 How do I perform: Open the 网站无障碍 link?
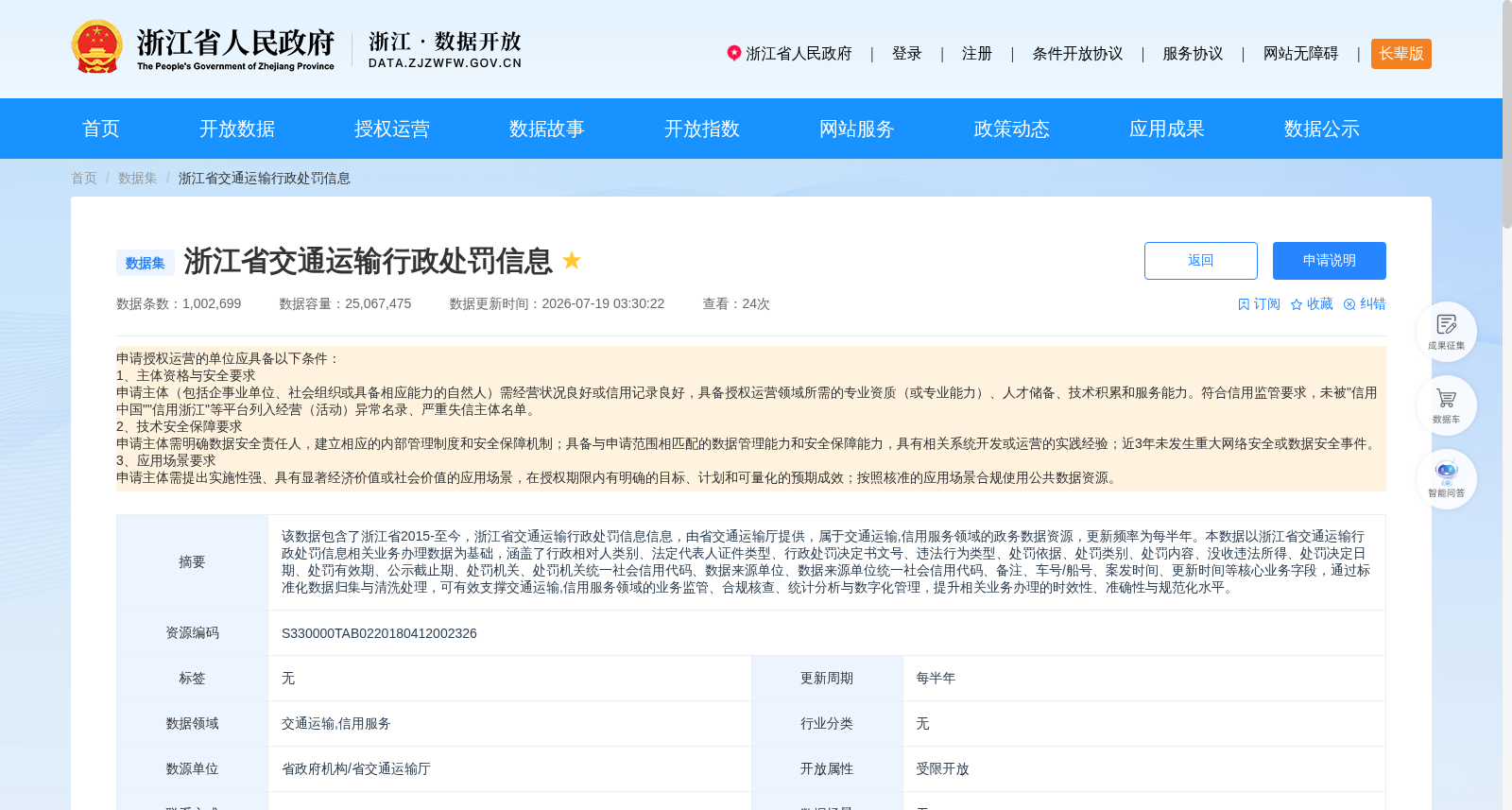(1301, 54)
